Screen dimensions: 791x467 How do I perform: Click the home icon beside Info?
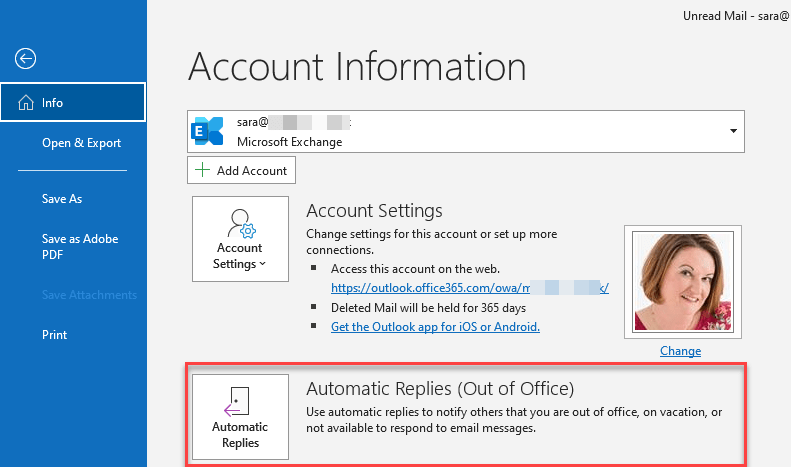[x=25, y=103]
